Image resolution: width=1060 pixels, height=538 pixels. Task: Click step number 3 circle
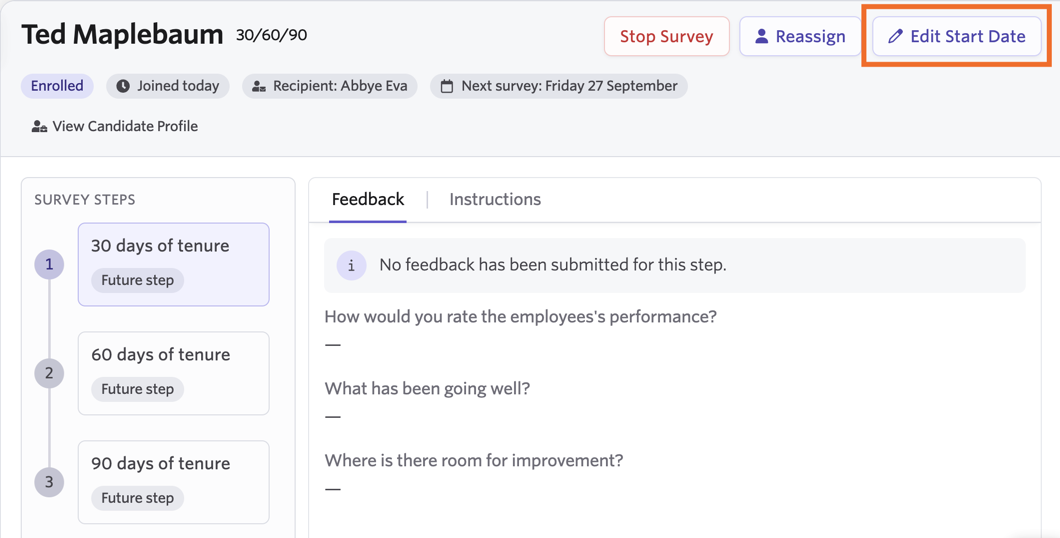[x=49, y=482]
